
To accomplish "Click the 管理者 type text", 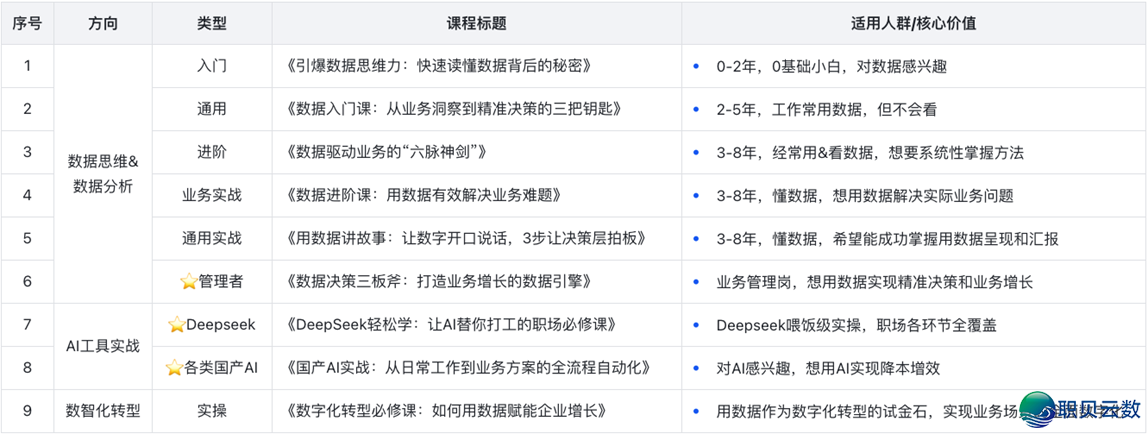I will pyautogui.click(x=220, y=282).
